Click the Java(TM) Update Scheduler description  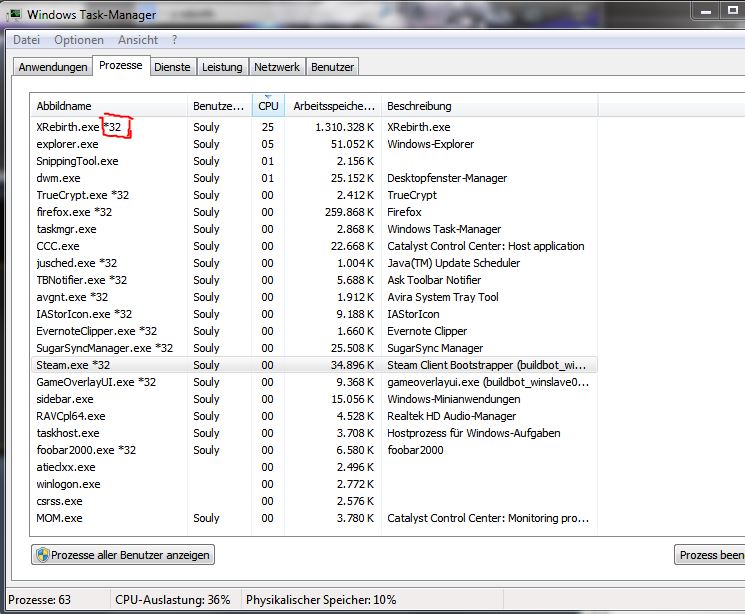click(x=453, y=263)
